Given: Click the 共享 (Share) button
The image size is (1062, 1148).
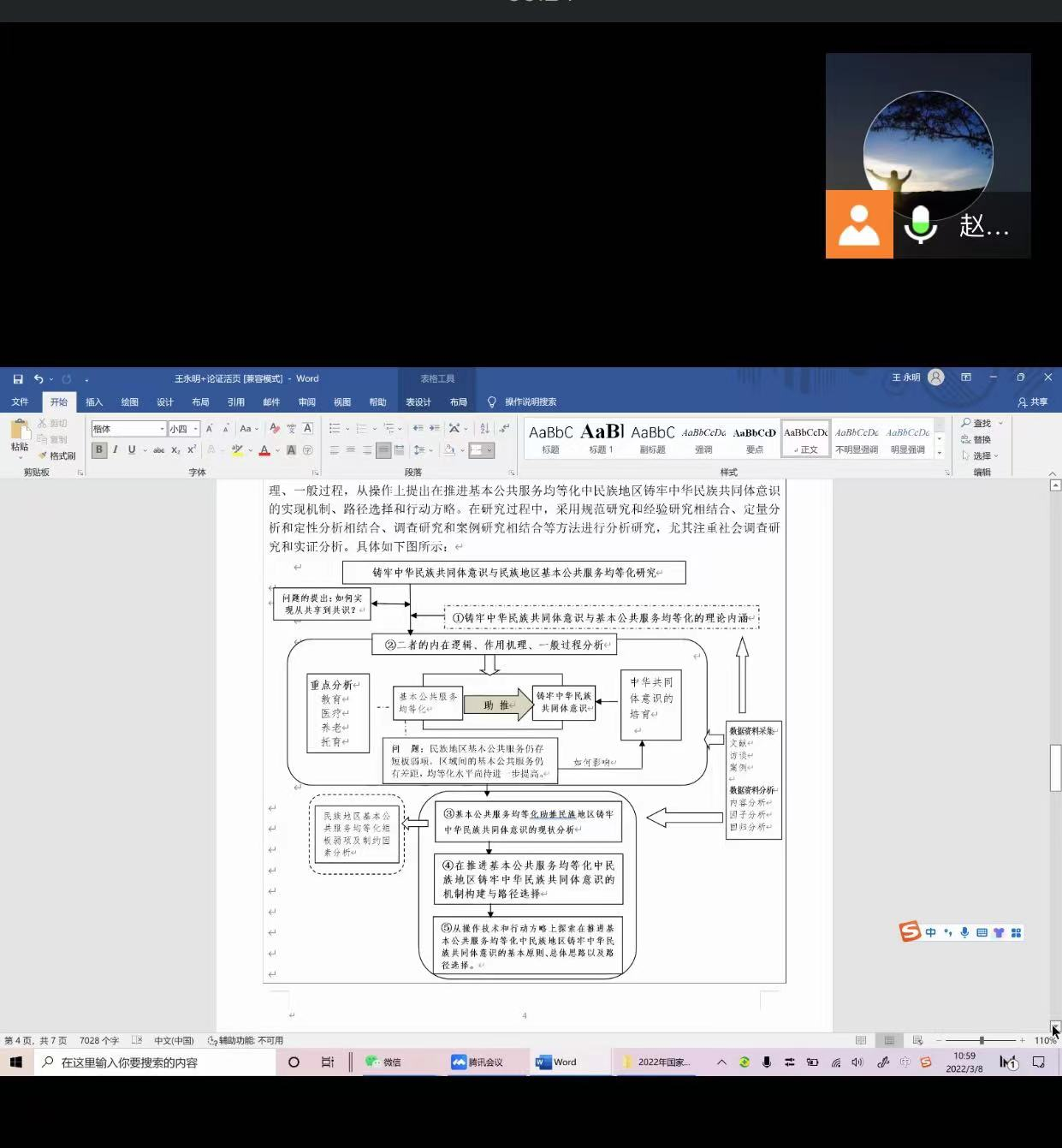Looking at the screenshot, I should [1033, 402].
